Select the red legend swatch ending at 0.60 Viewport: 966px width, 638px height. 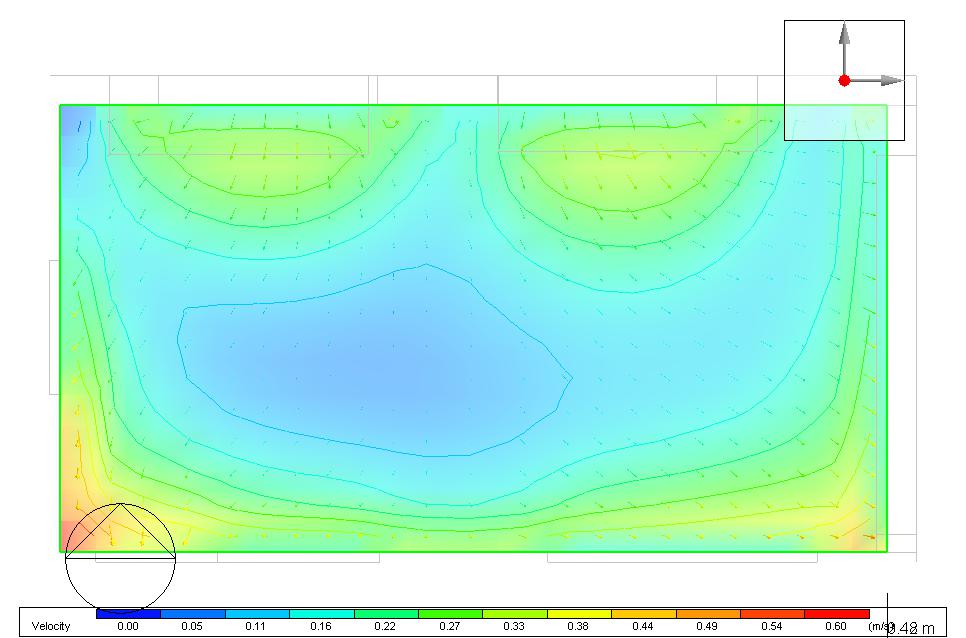pyautogui.click(x=837, y=614)
